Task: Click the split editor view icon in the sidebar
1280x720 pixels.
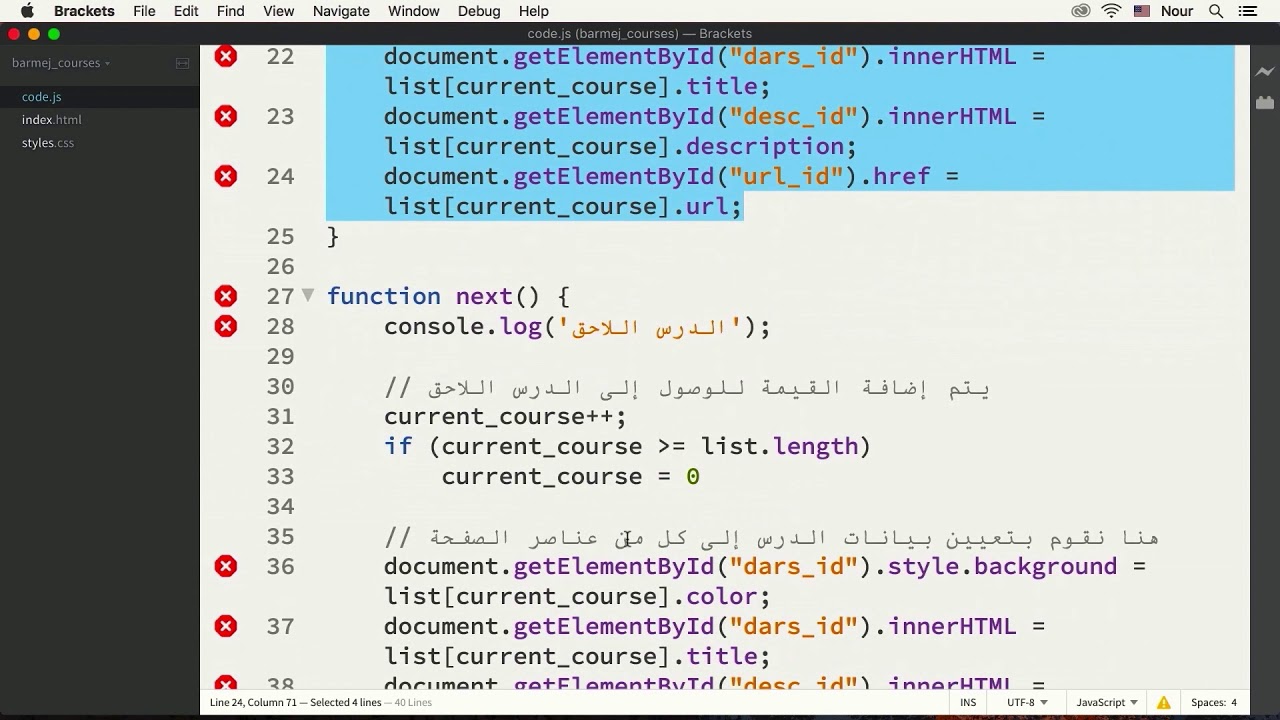Action: [x=182, y=63]
